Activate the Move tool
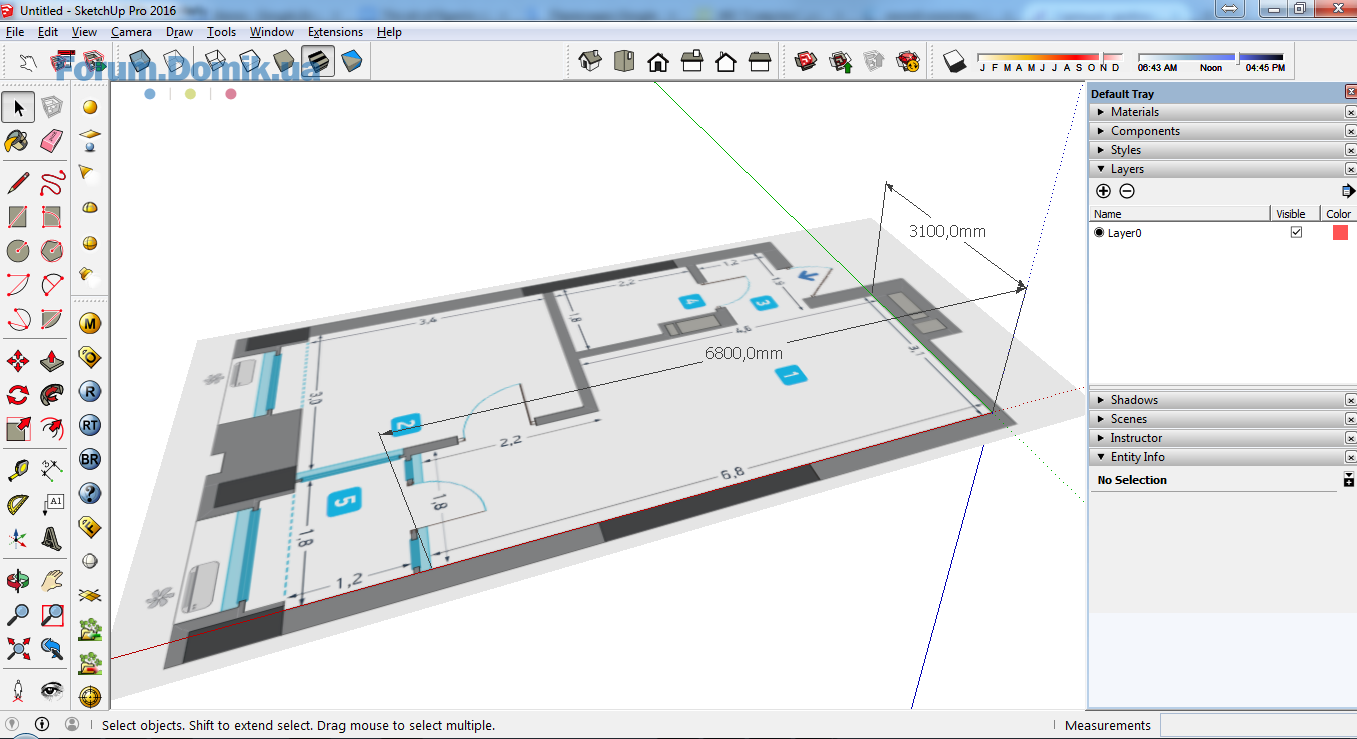The width and height of the screenshot is (1357, 739). tap(18, 361)
